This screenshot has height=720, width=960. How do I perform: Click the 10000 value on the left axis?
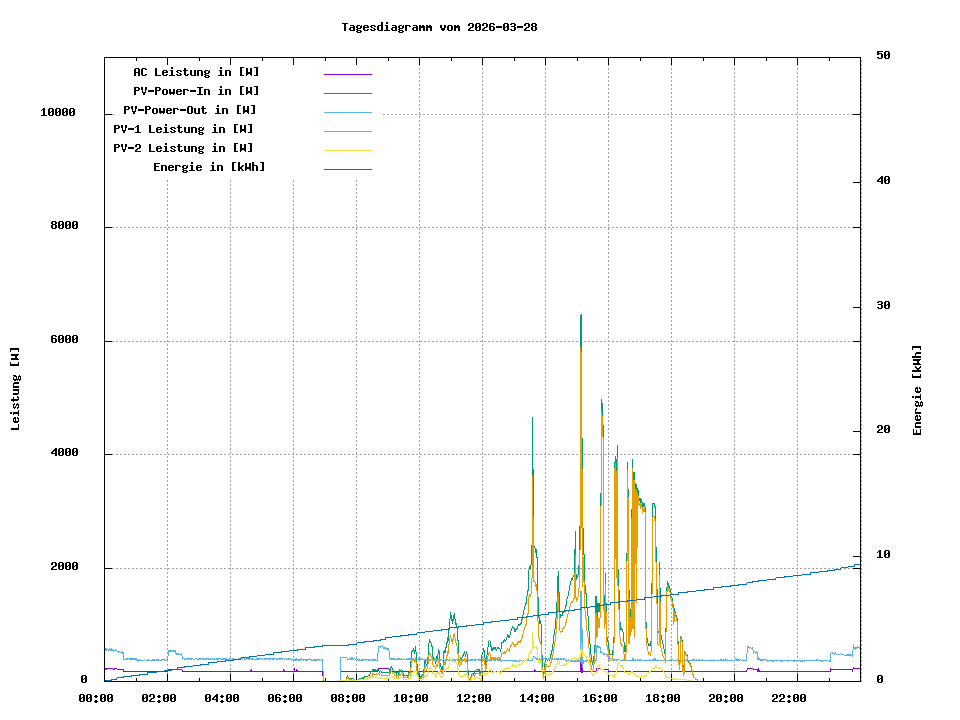tap(58, 113)
